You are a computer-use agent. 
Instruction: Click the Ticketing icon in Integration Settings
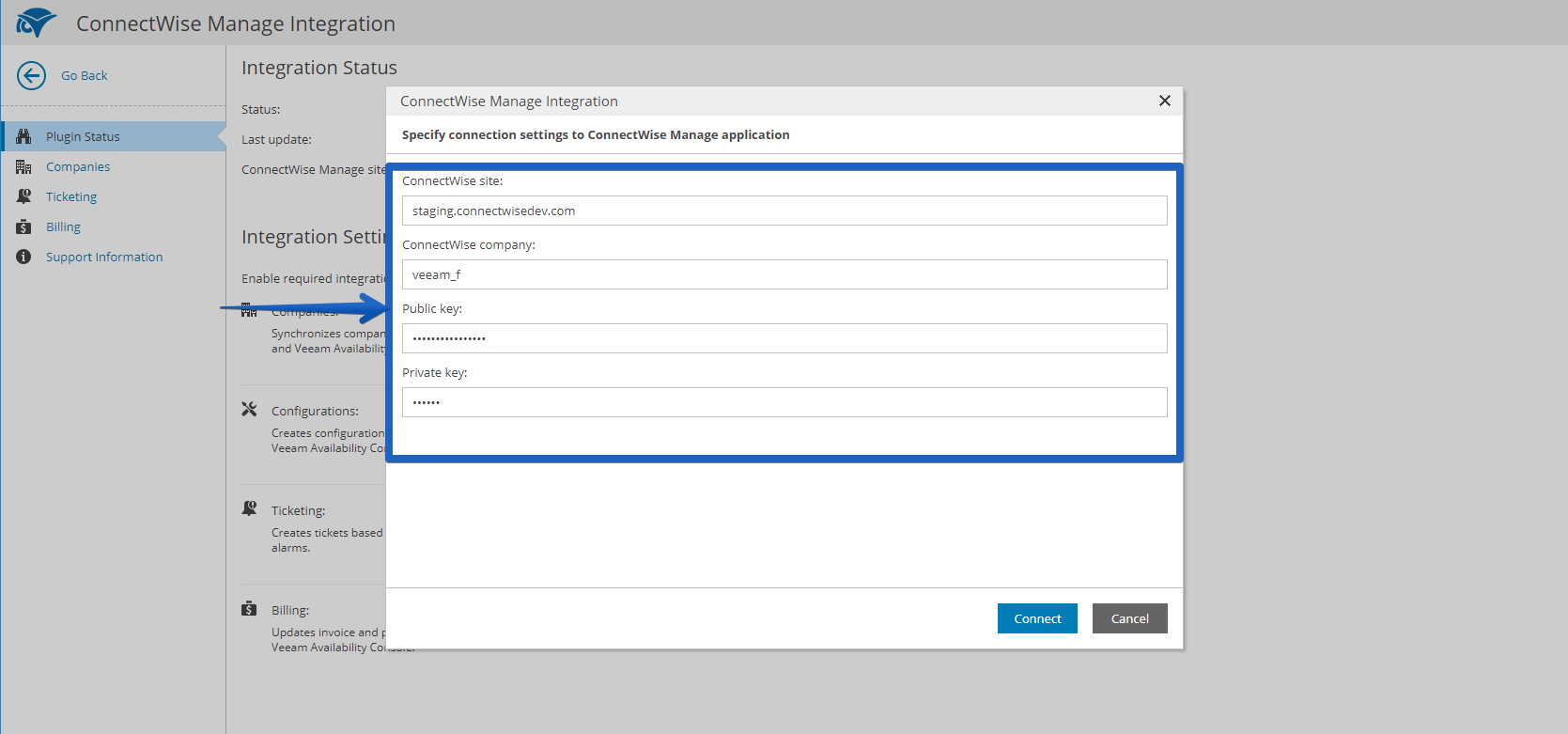(249, 508)
